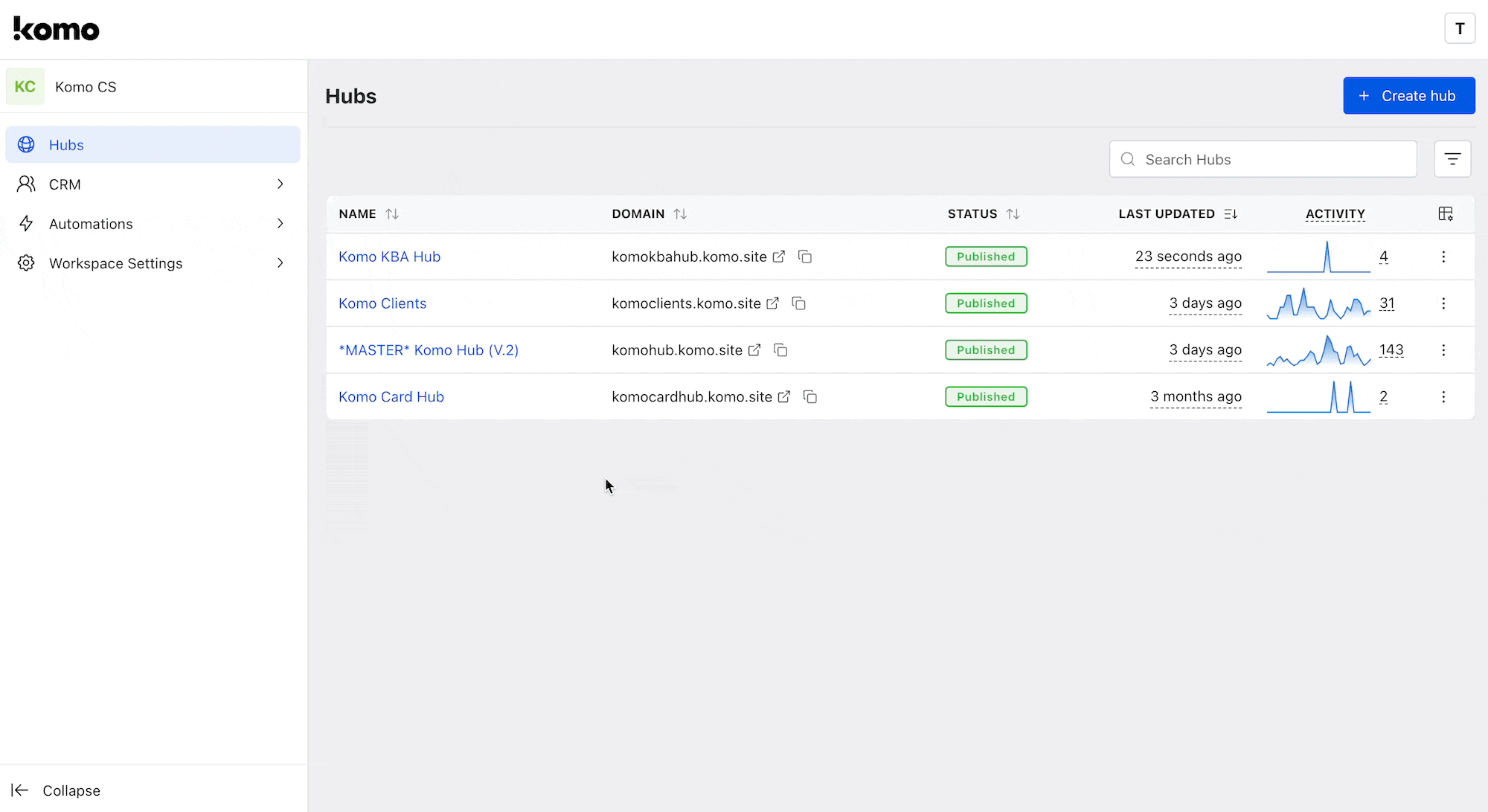Click the column display toggle icon top right

coord(1445,213)
